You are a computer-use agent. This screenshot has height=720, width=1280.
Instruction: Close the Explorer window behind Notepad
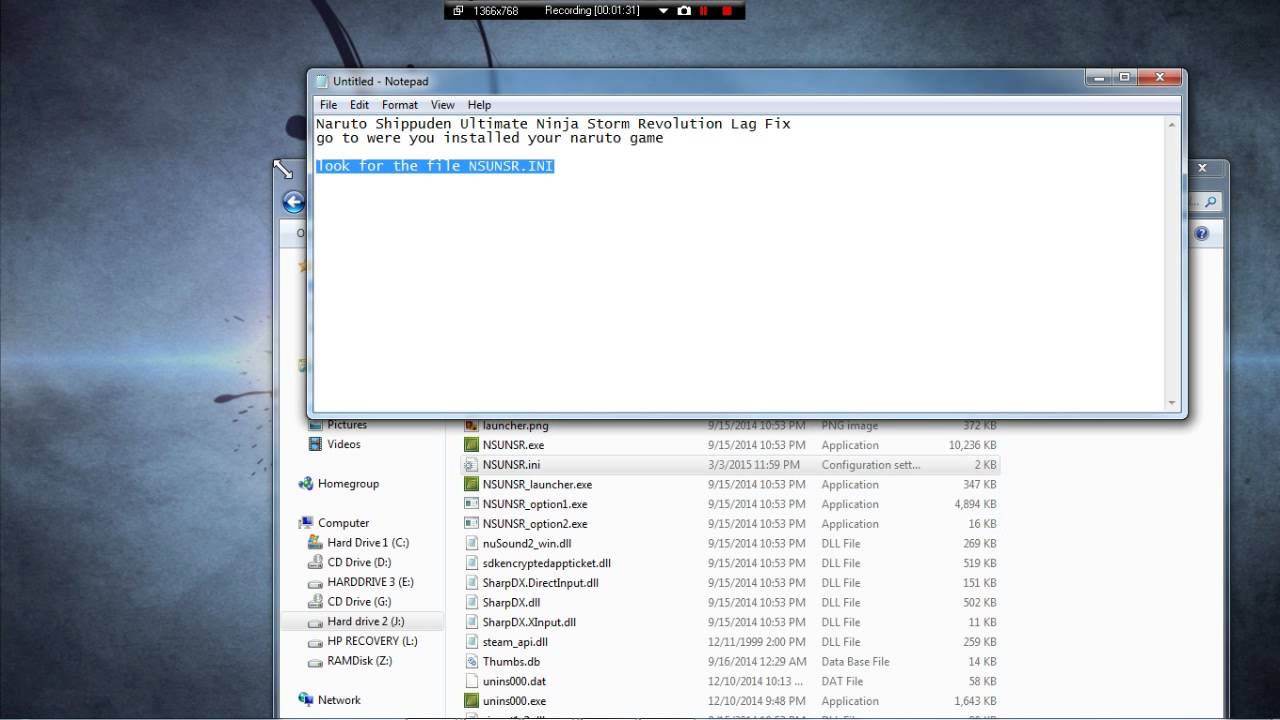point(1203,168)
